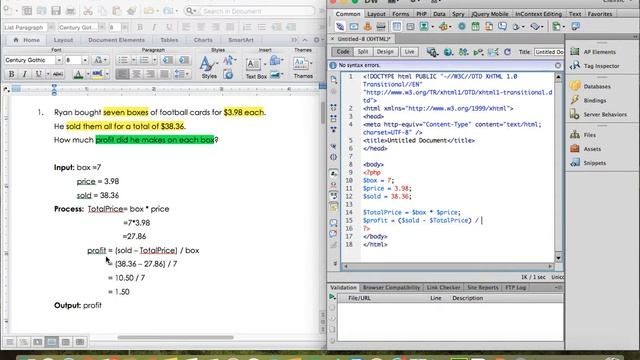Open the Tables ribbon tab

coord(169,40)
